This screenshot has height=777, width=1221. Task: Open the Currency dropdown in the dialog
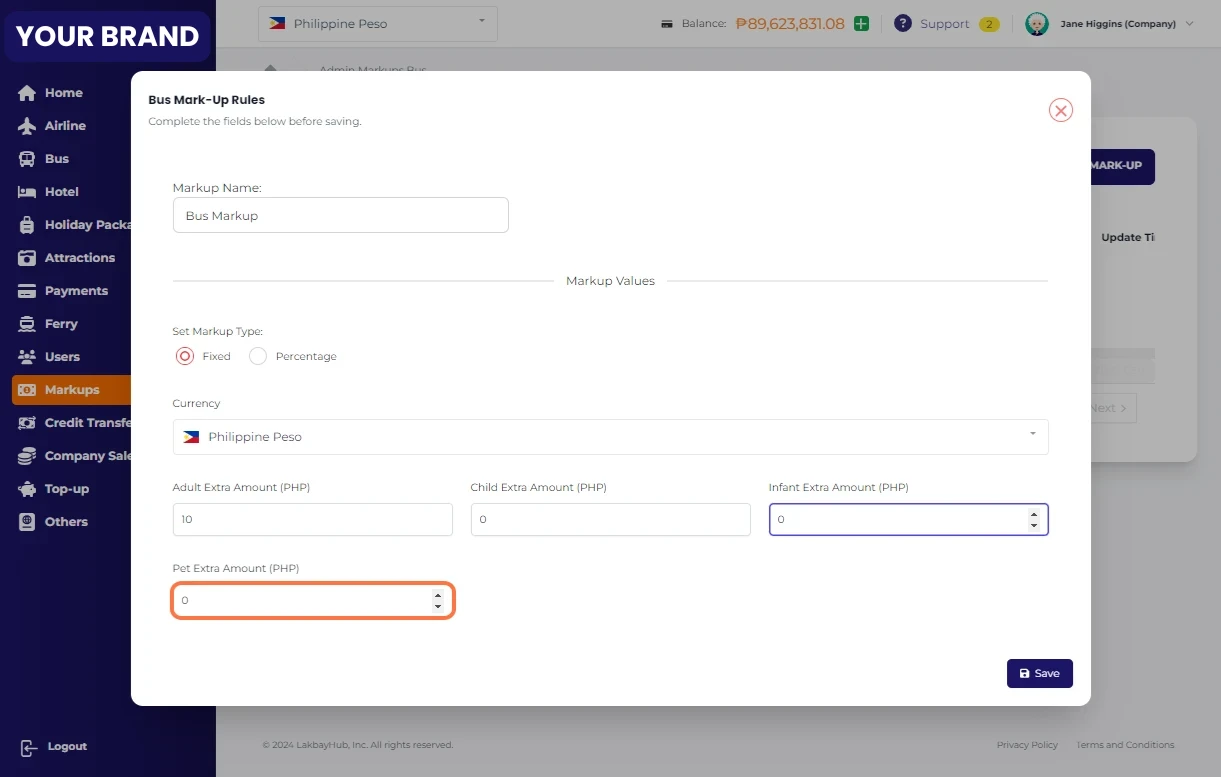tap(610, 437)
